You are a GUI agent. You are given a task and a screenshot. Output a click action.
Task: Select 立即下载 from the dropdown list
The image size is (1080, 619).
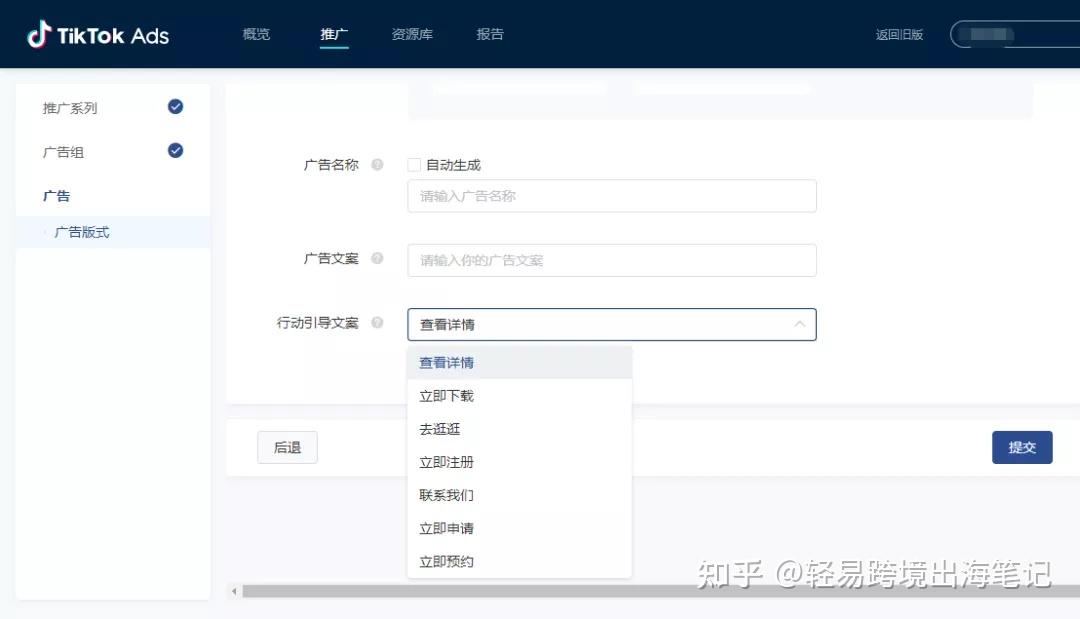(x=446, y=395)
